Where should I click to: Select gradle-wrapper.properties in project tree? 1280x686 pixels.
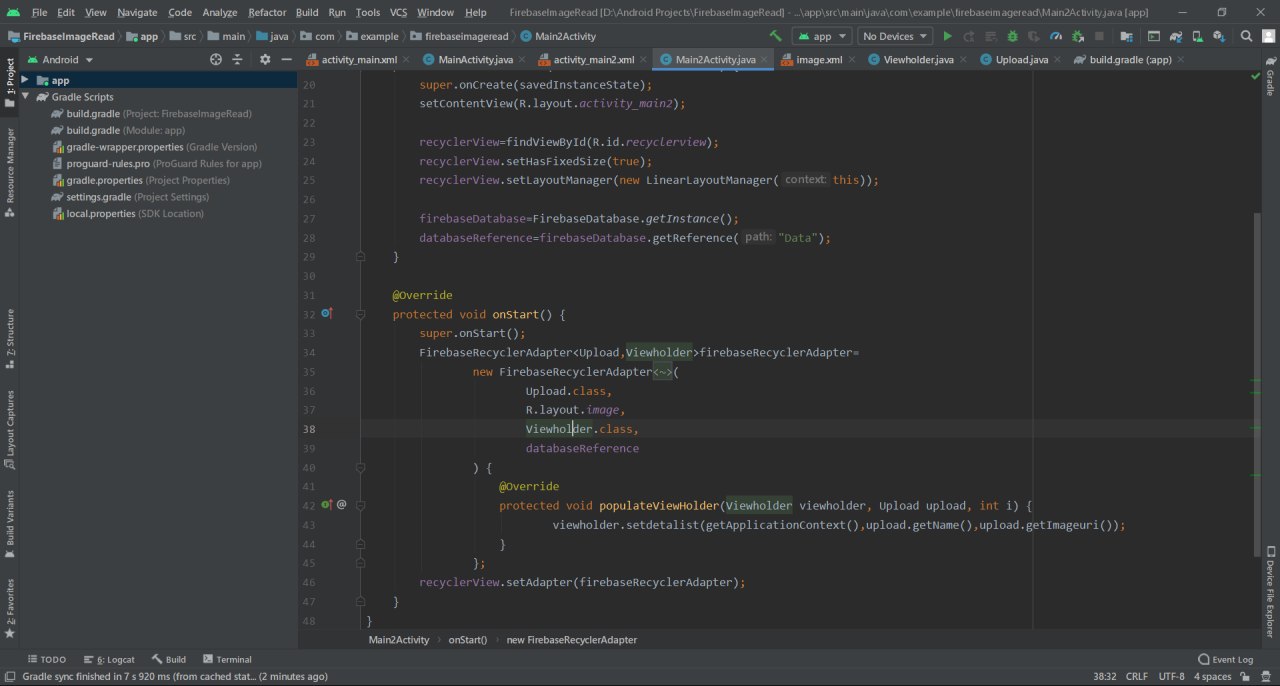153,147
